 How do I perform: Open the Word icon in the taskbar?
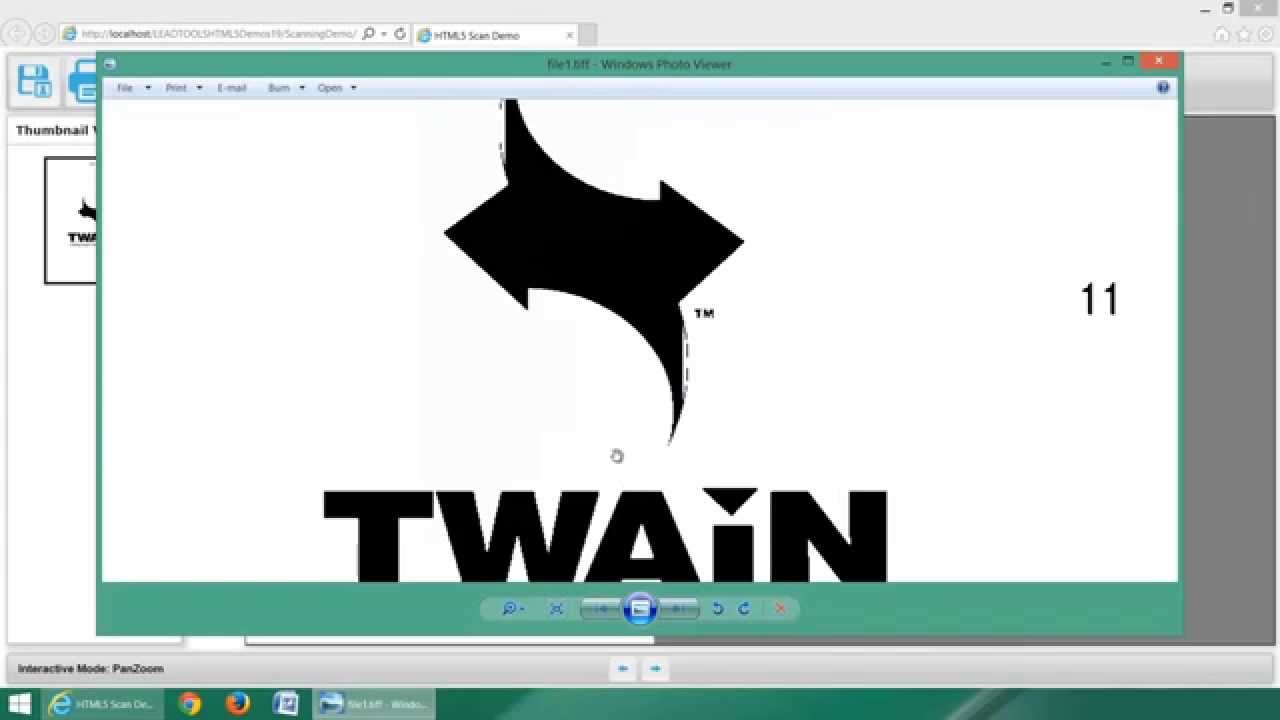[286, 704]
